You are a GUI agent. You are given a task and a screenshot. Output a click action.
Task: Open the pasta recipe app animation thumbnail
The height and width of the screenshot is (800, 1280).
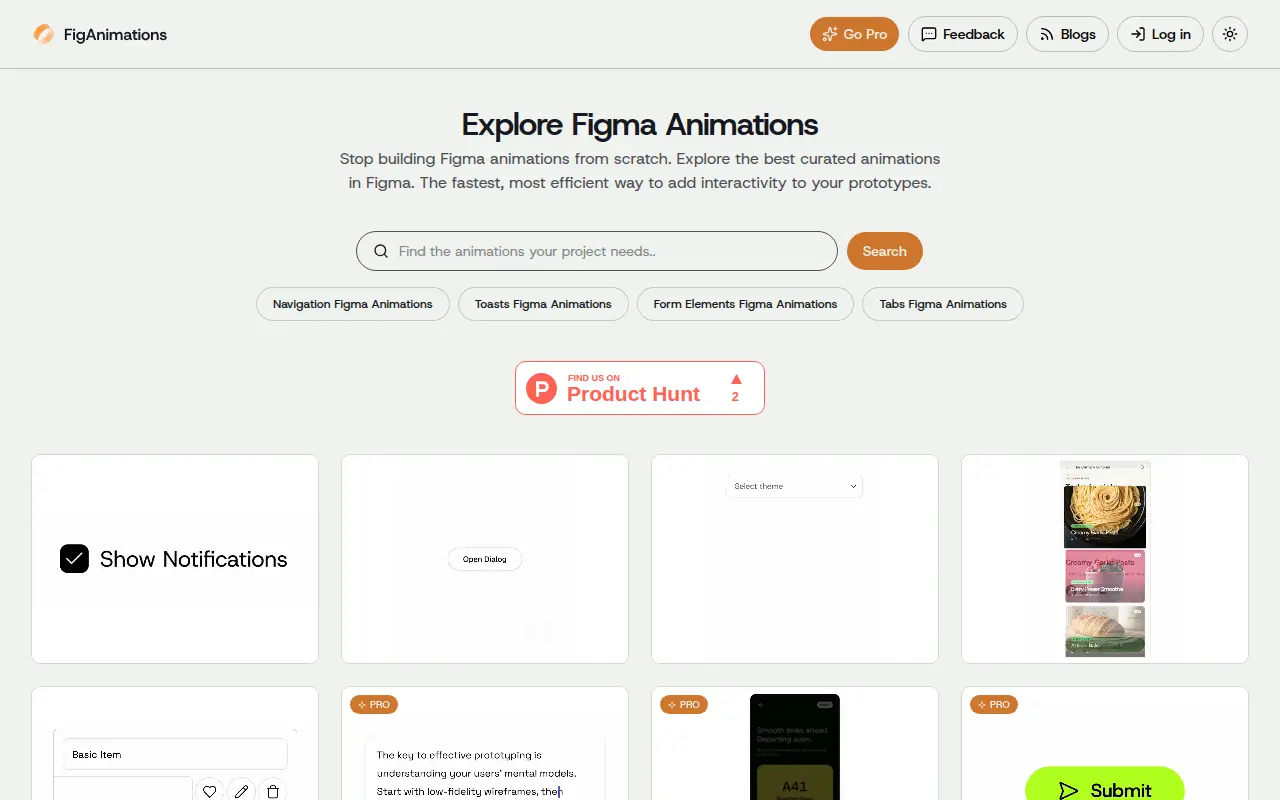[1105, 559]
